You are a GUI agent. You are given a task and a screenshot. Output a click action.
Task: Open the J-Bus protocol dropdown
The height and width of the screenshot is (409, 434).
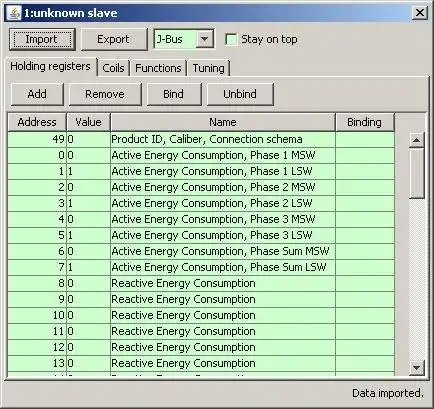point(204,39)
